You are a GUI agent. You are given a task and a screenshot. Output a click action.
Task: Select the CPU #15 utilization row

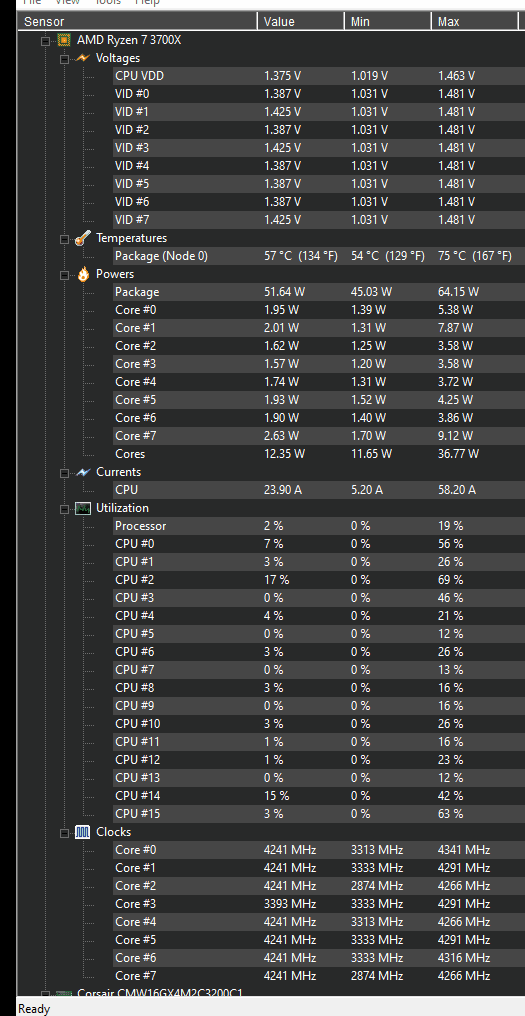316,813
